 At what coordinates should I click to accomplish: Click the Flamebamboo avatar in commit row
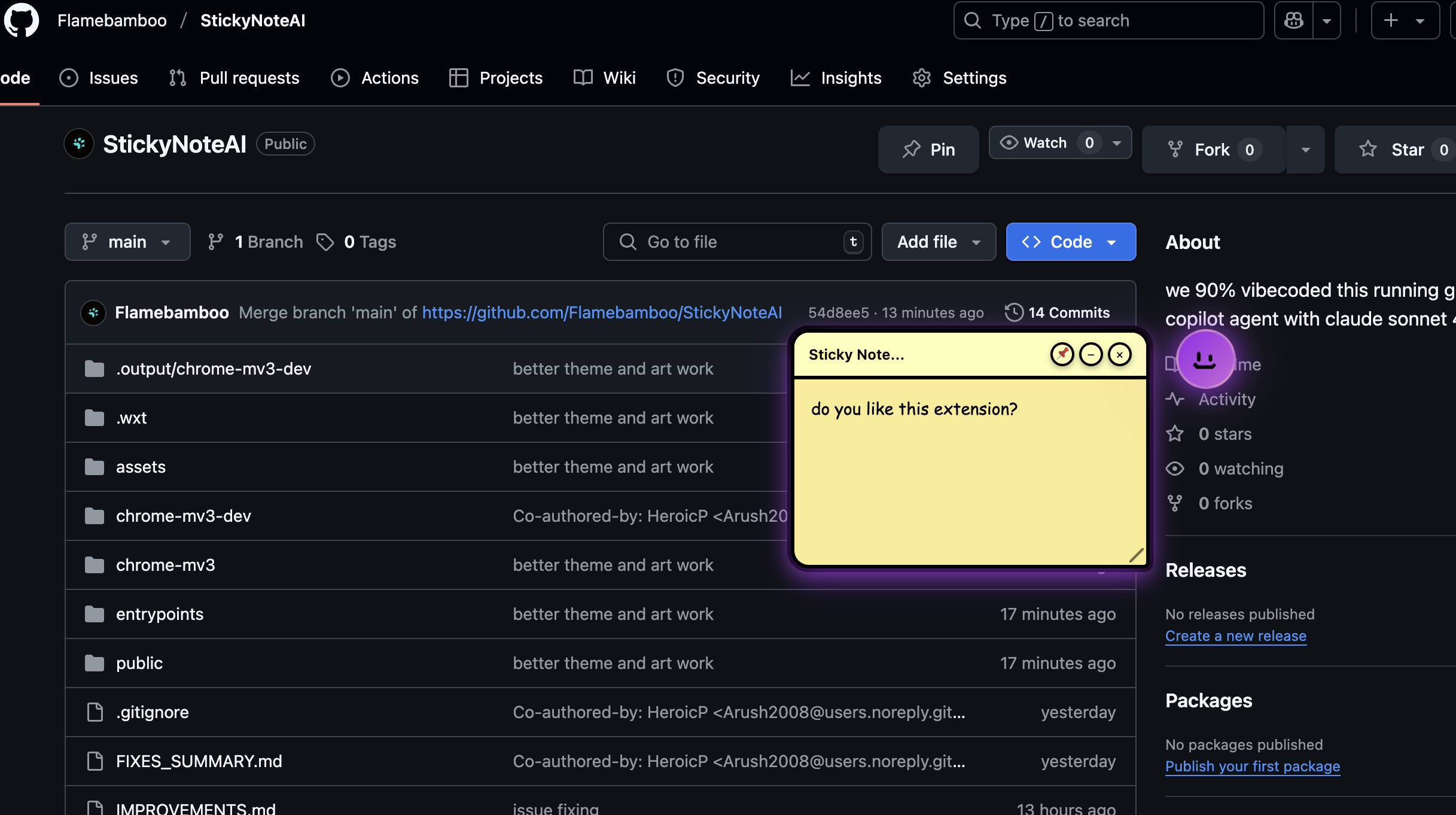tap(93, 312)
